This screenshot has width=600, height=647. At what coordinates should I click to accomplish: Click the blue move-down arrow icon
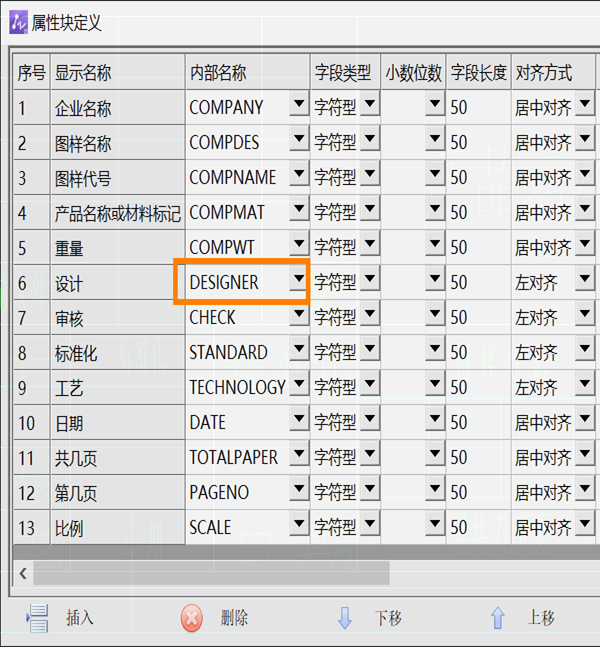[345, 618]
